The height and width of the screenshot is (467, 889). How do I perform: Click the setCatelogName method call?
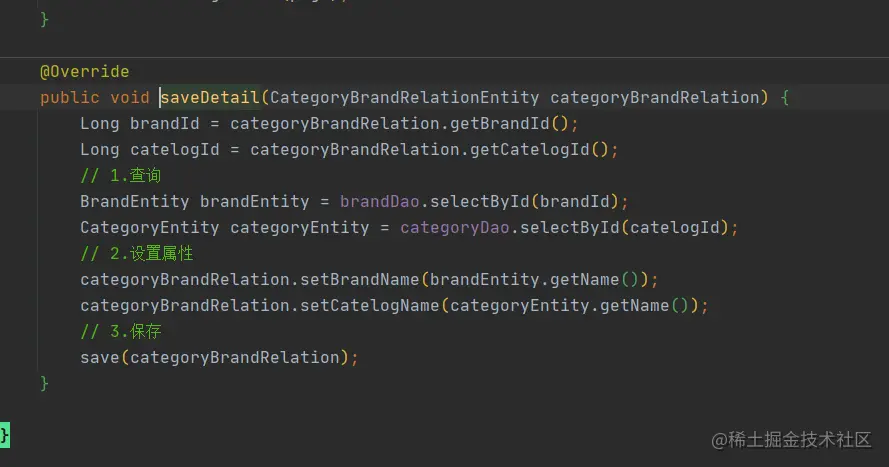coord(370,305)
